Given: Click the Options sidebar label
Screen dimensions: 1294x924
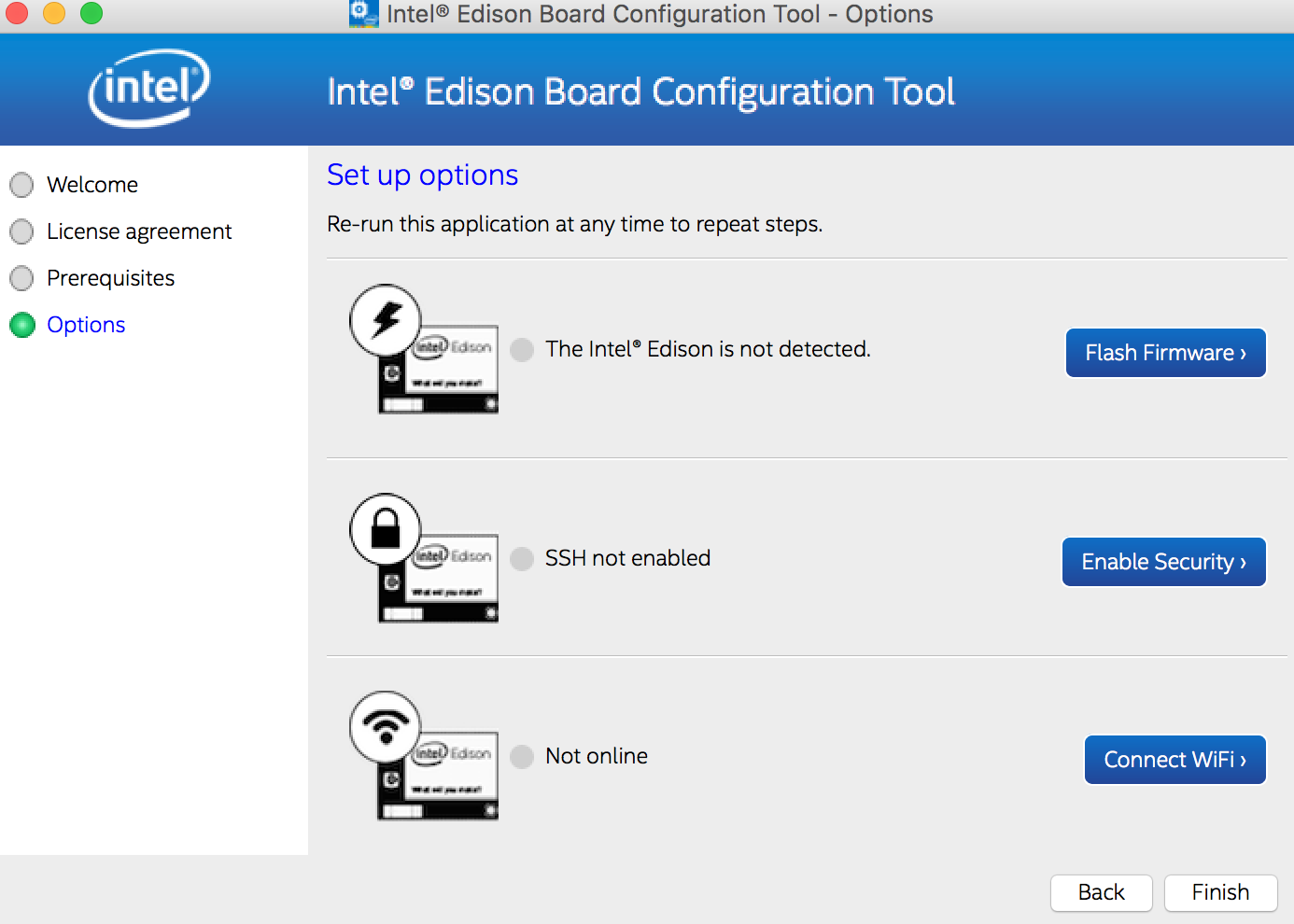Looking at the screenshot, I should pos(86,325).
